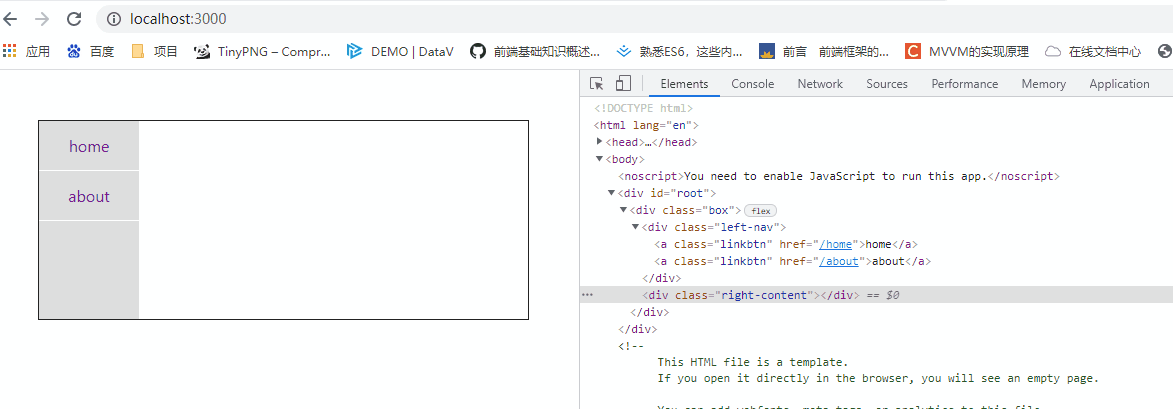
Task: Select the html lang="en" node
Action: [x=646, y=125]
